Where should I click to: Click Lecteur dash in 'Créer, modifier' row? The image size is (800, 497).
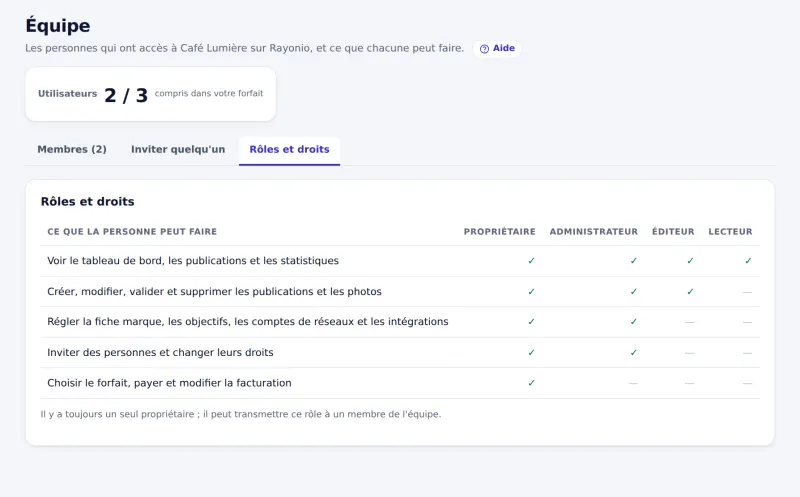(x=747, y=292)
